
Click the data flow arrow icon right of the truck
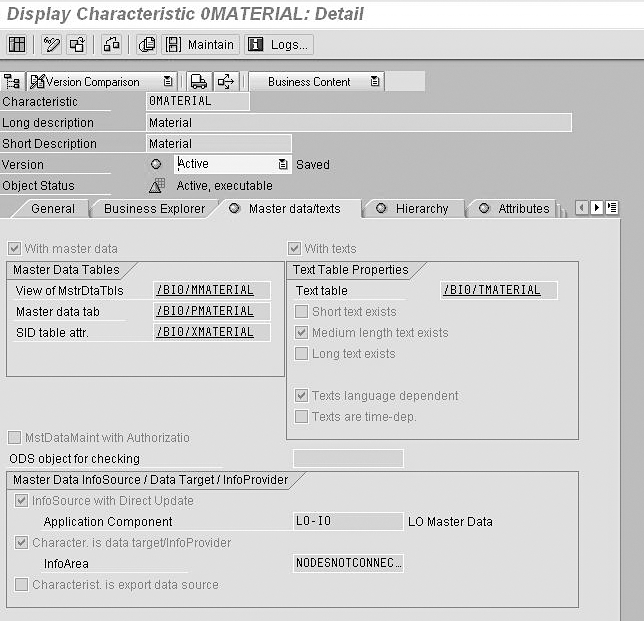pyautogui.click(x=226, y=82)
